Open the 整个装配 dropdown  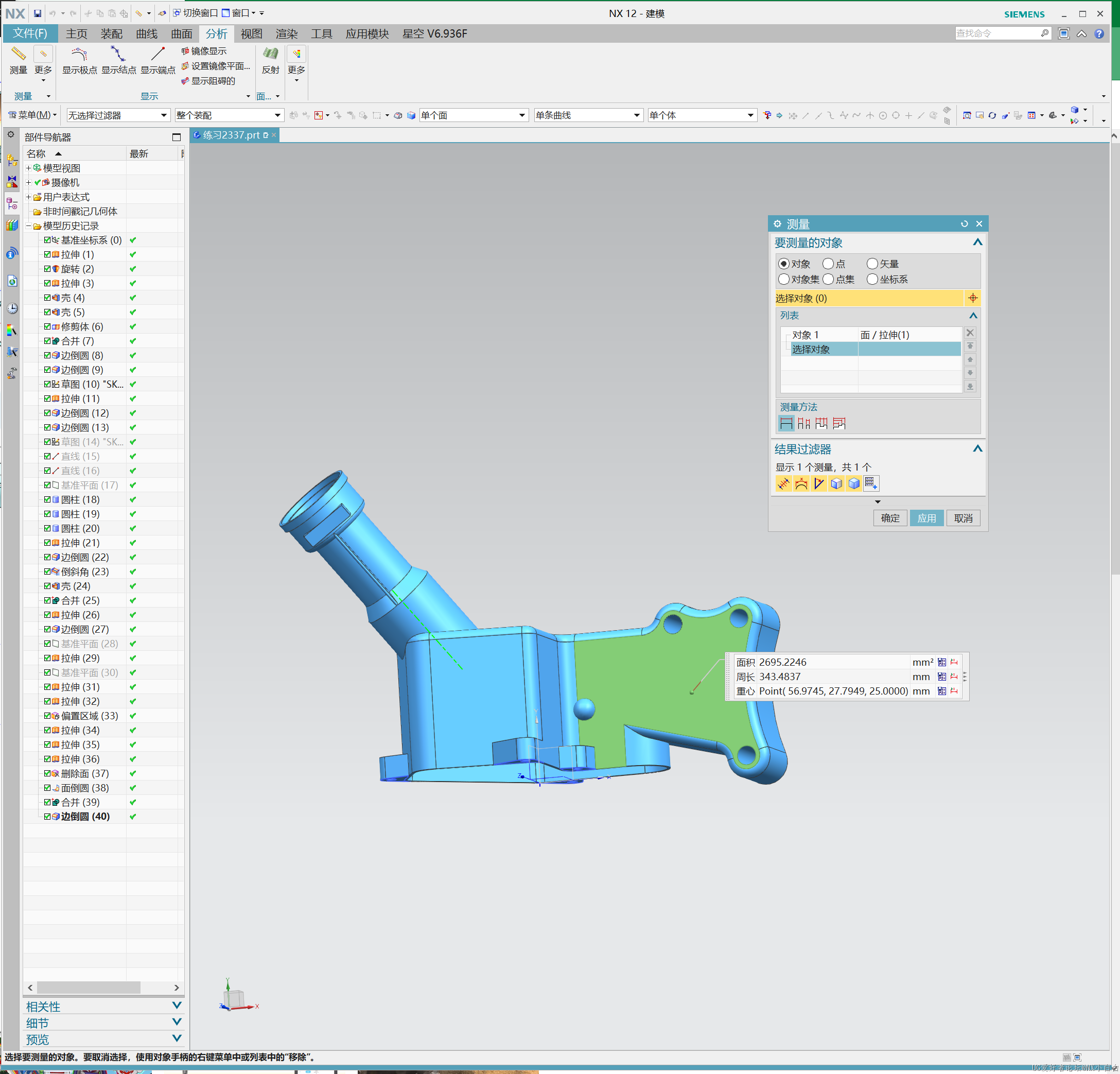(229, 115)
